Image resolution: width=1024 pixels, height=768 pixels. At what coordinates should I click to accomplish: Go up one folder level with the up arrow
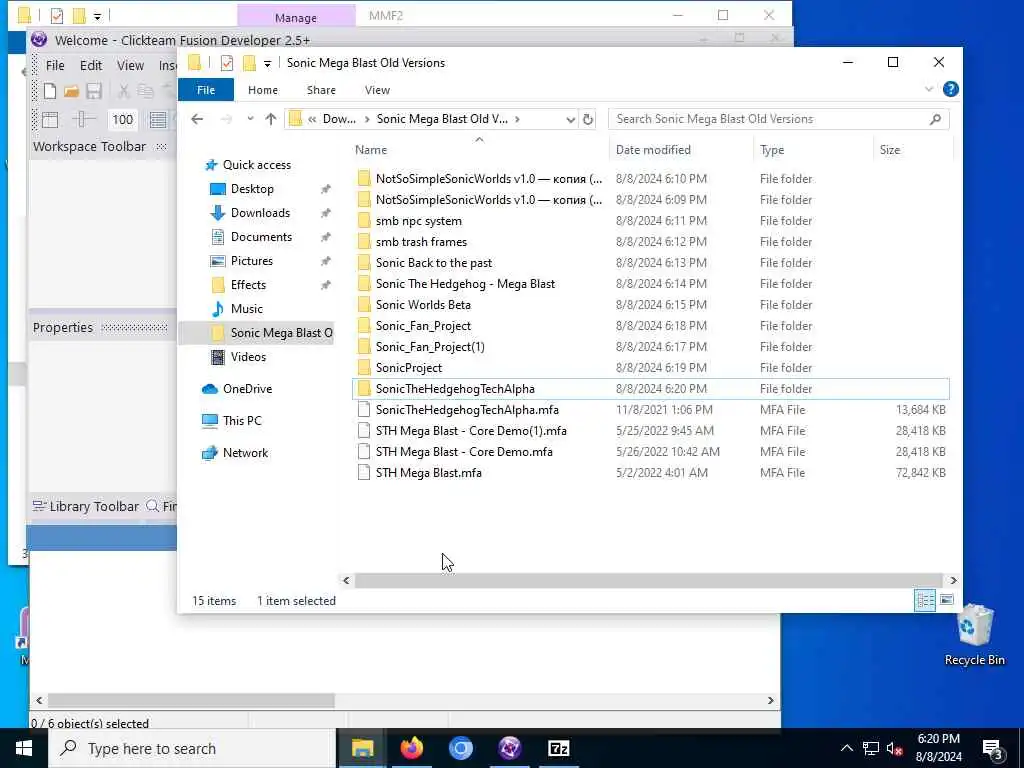pos(270,119)
